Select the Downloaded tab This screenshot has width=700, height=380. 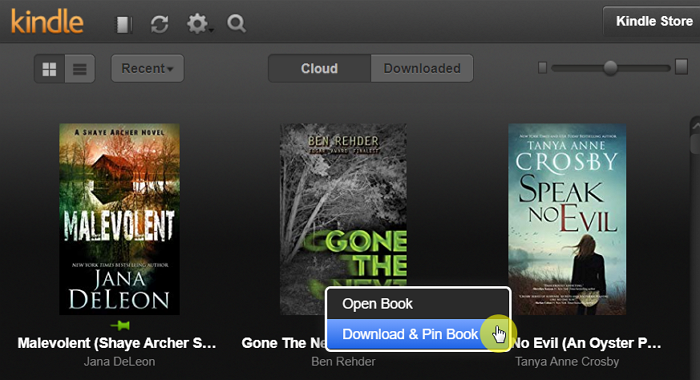point(422,68)
